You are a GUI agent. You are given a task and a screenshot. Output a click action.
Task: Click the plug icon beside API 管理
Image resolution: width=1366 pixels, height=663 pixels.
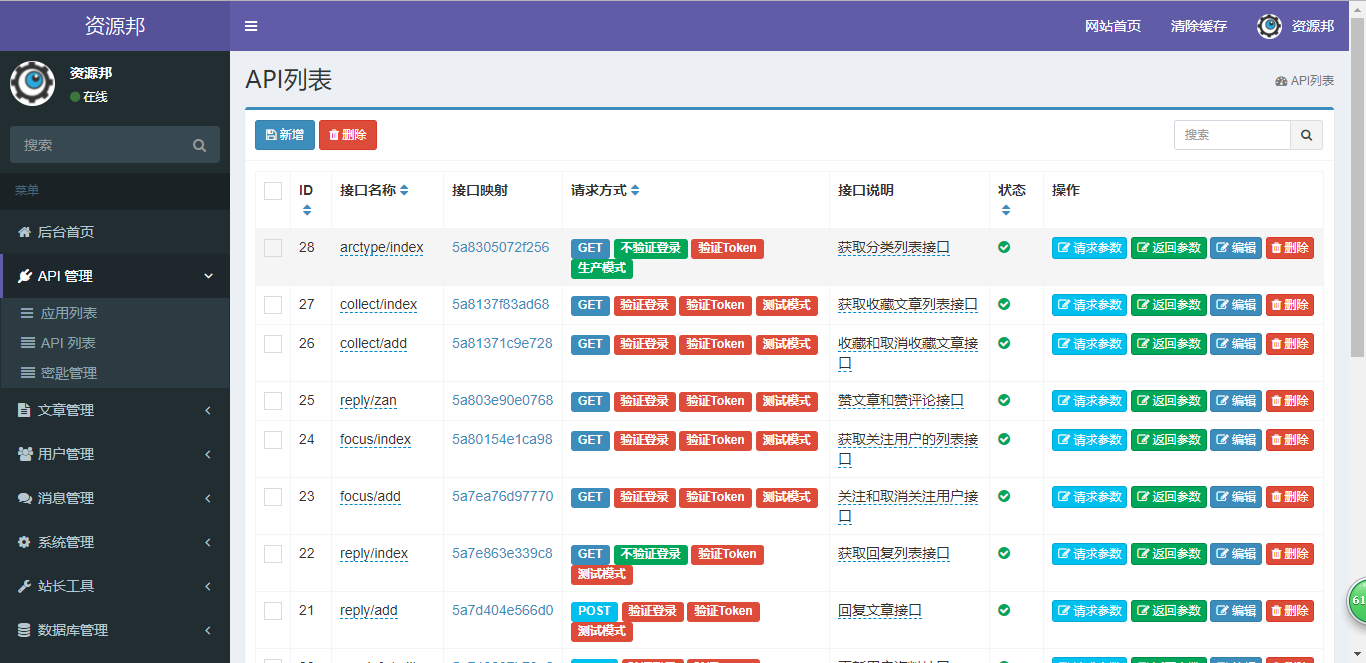pyautogui.click(x=25, y=276)
